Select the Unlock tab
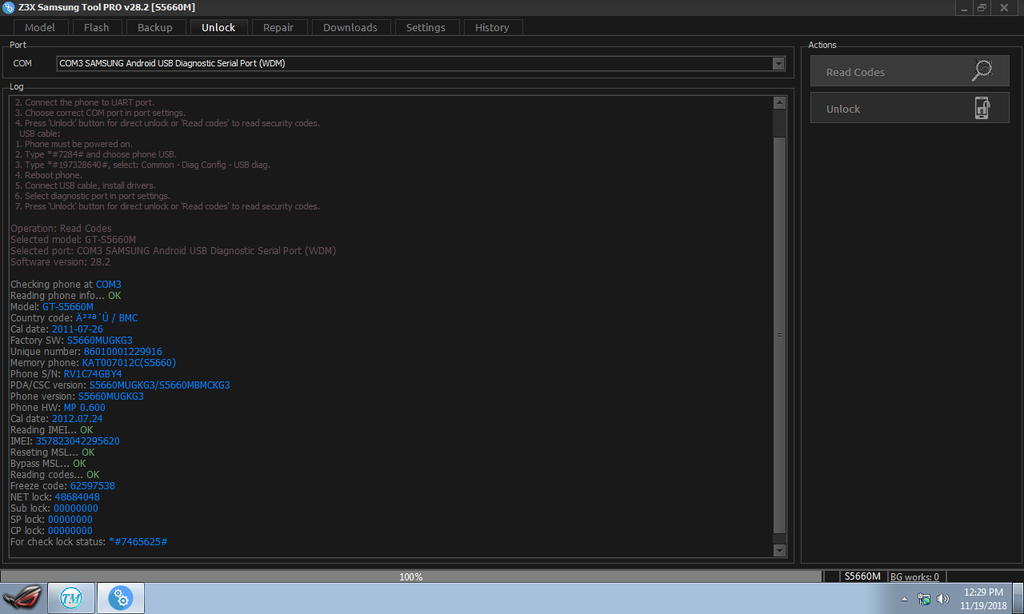Image resolution: width=1024 pixels, height=614 pixels. click(x=218, y=27)
